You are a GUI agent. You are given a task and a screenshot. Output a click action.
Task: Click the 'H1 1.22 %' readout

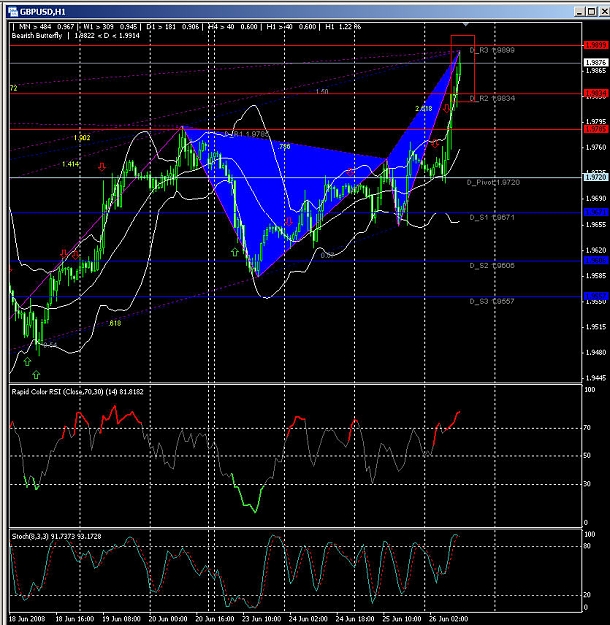tap(343, 27)
